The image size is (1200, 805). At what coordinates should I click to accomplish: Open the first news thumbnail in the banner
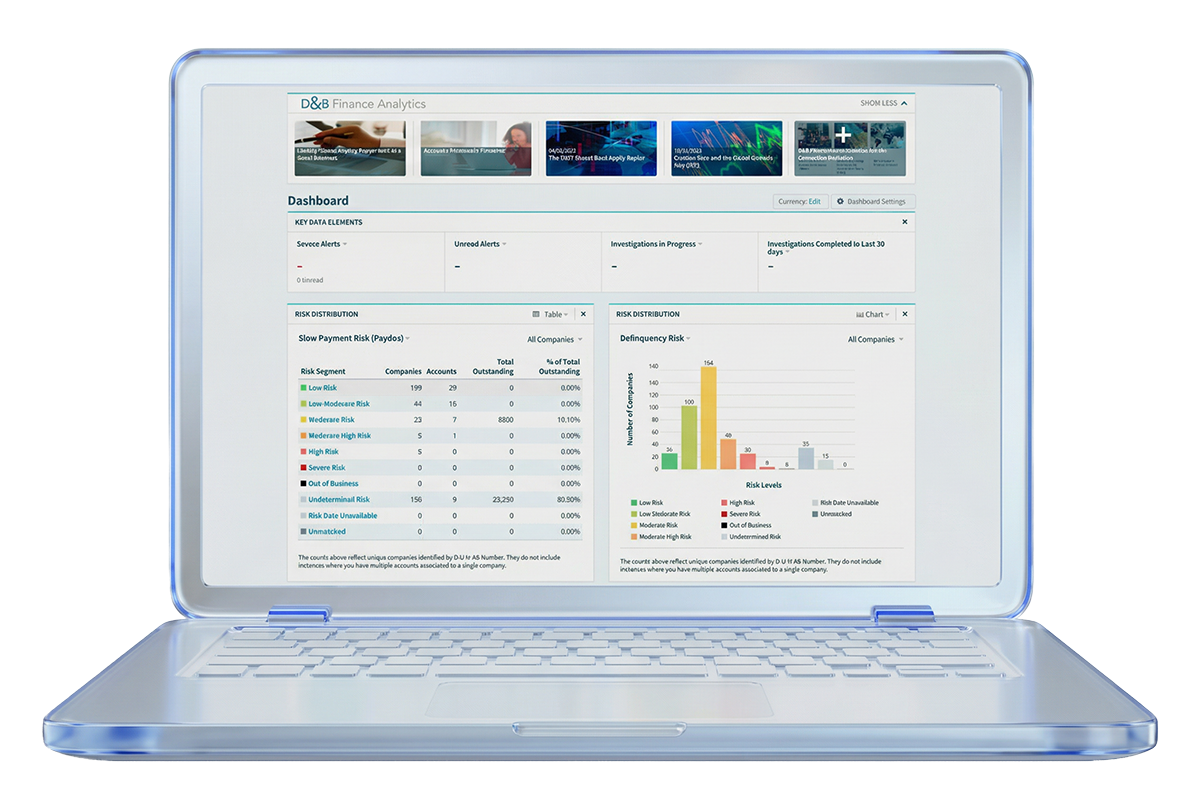[x=349, y=148]
